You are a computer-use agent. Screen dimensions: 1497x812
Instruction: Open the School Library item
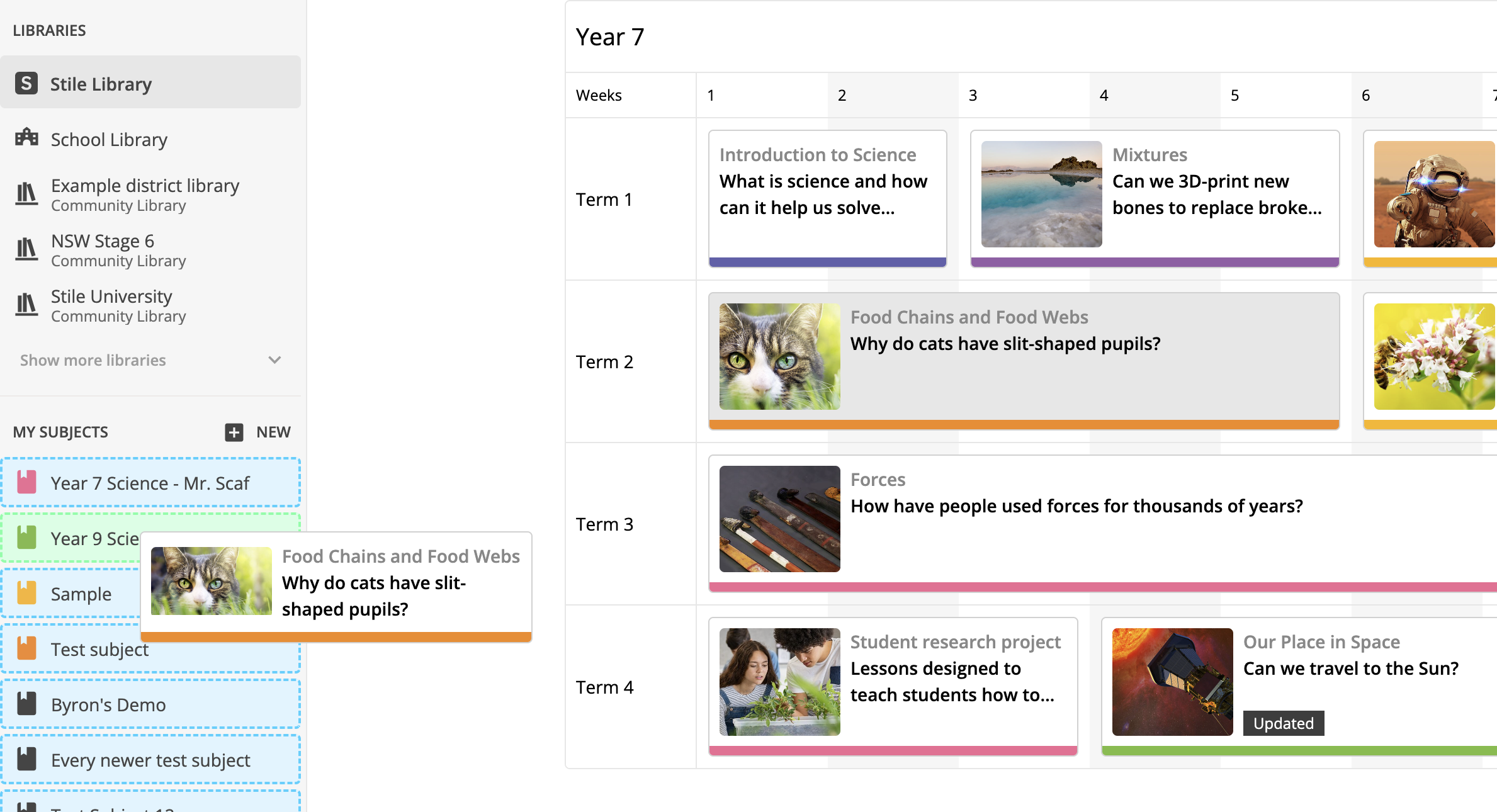(109, 139)
